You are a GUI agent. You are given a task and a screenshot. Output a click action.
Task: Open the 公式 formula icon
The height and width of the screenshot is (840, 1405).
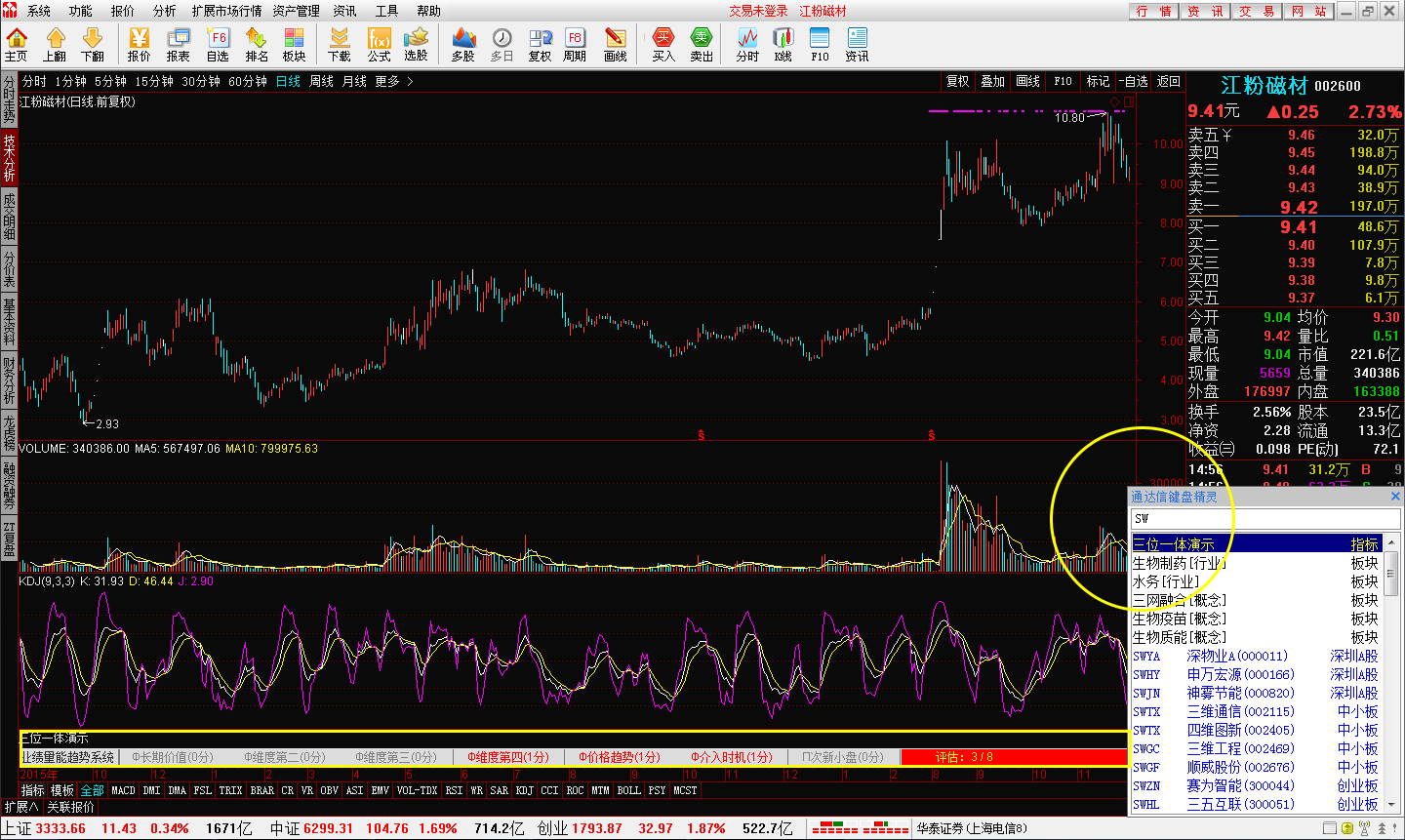pos(379,45)
